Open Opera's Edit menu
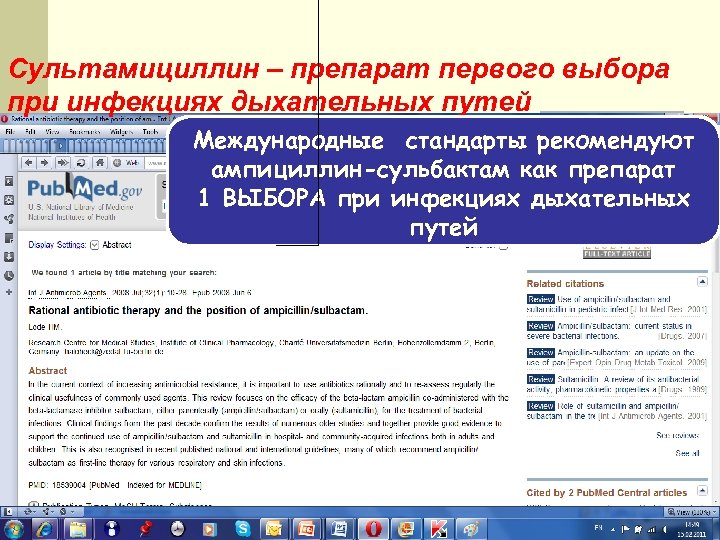This screenshot has height=540, width=720. [x=30, y=131]
